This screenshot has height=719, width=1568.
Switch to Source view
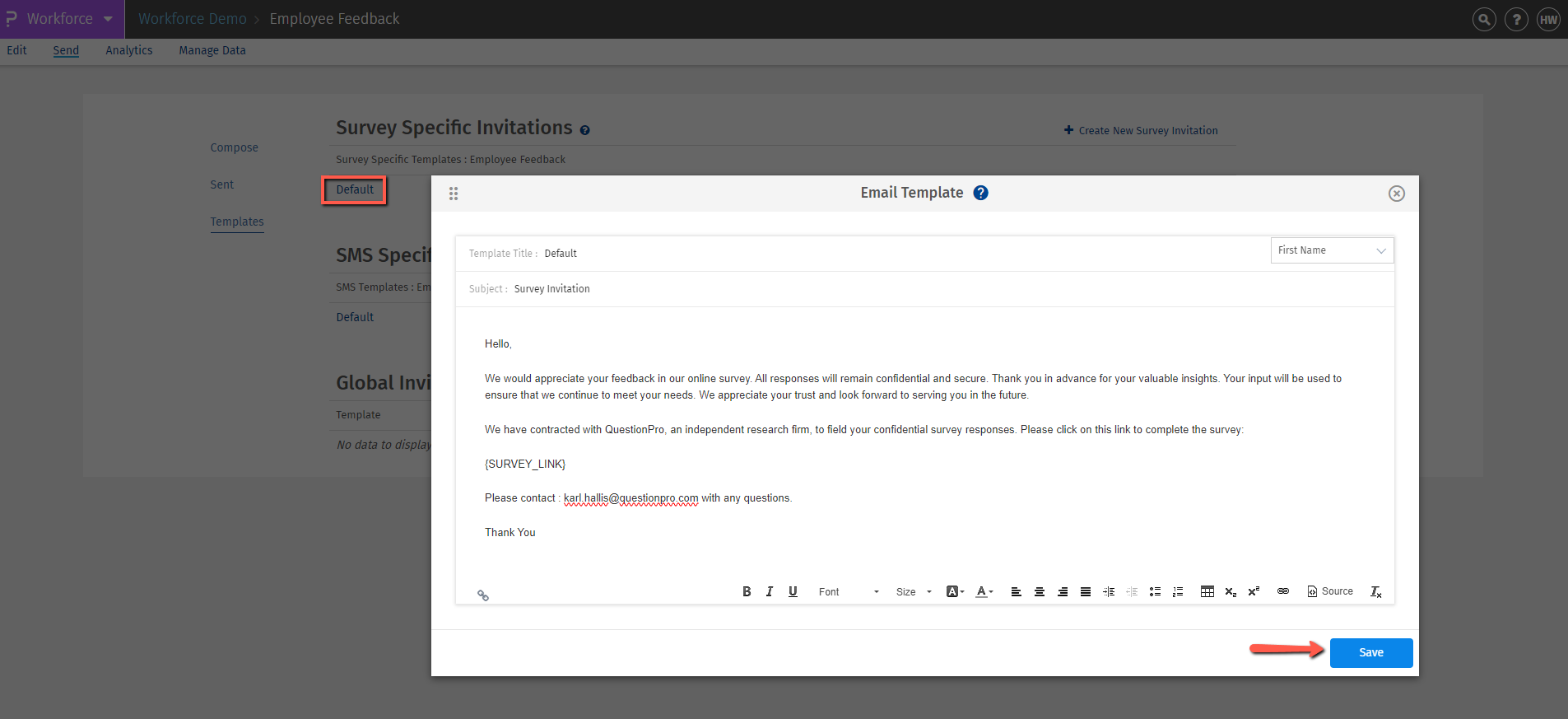tap(1330, 591)
